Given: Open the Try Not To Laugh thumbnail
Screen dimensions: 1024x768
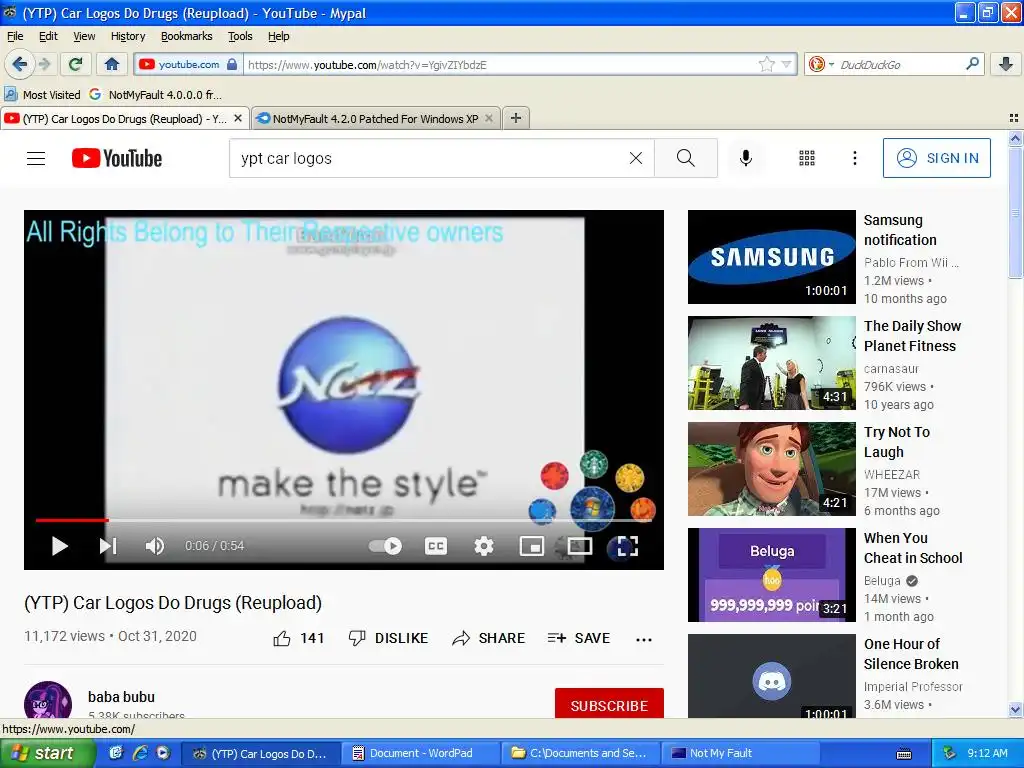Looking at the screenshot, I should (x=771, y=469).
